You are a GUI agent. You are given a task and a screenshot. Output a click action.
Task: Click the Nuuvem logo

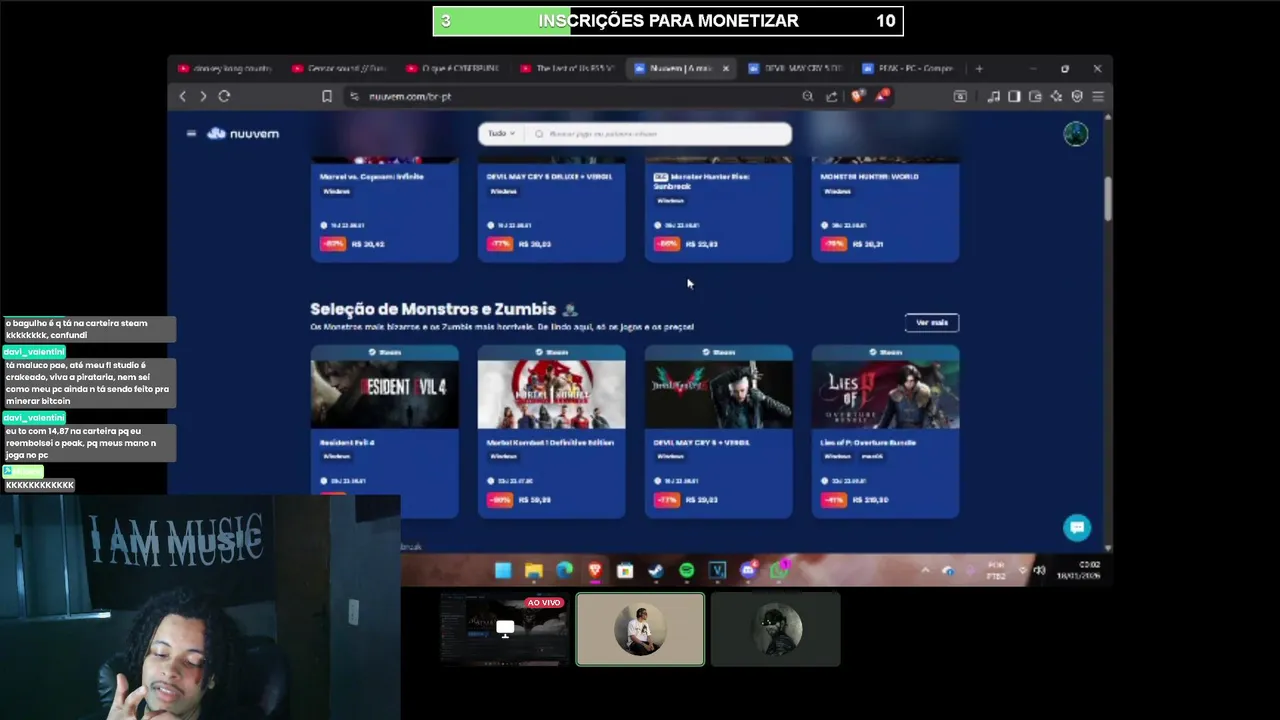coord(243,133)
